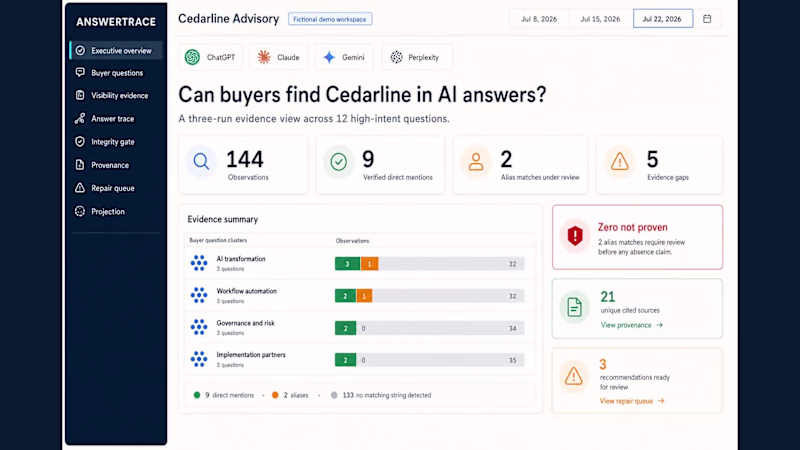Screen dimensions: 800x450
Task: Click the Evidence summary heading
Action: 222,219
